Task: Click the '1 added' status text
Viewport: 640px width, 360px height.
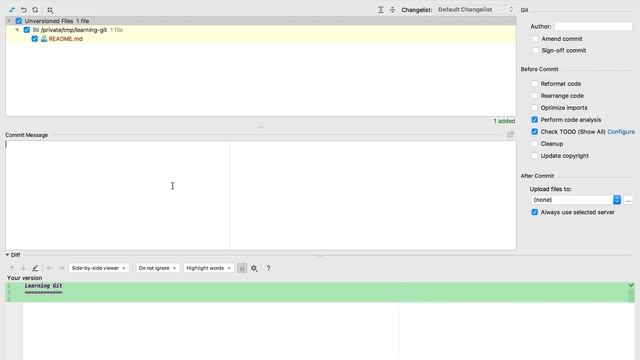Action: pos(504,121)
